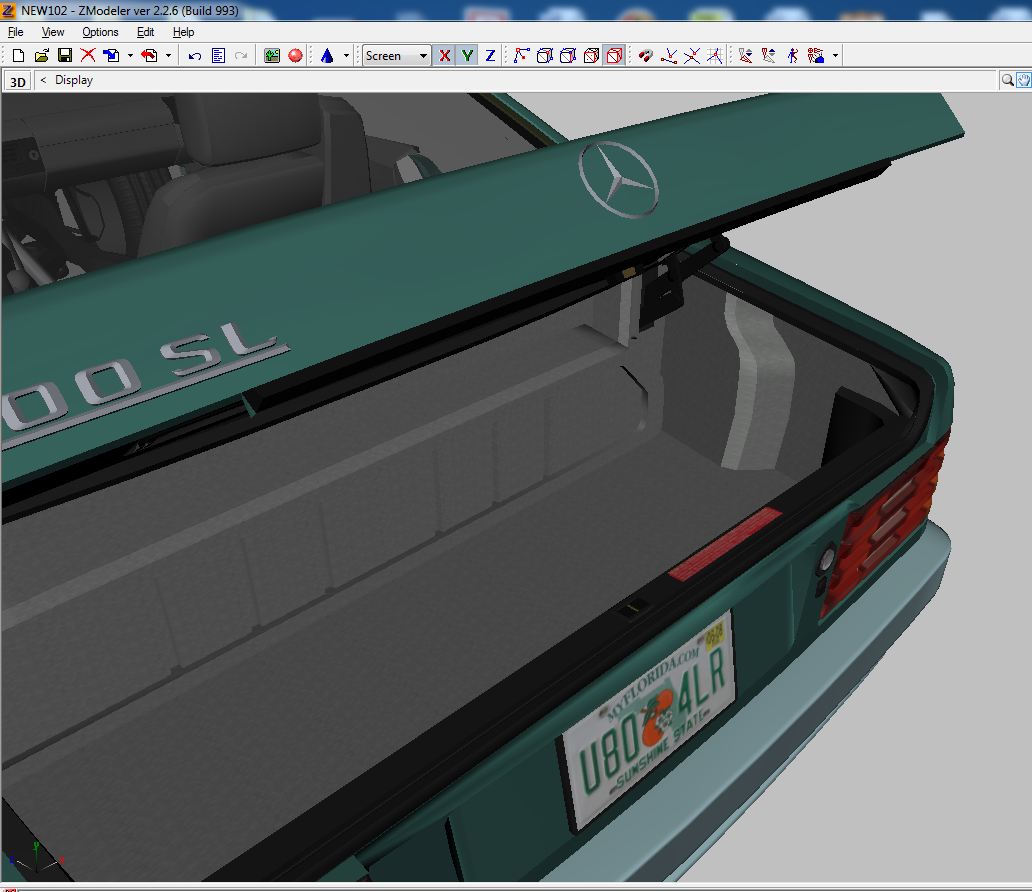The image size is (1032, 892).
Task: Click the 3D viewport mode button
Action: (17, 82)
